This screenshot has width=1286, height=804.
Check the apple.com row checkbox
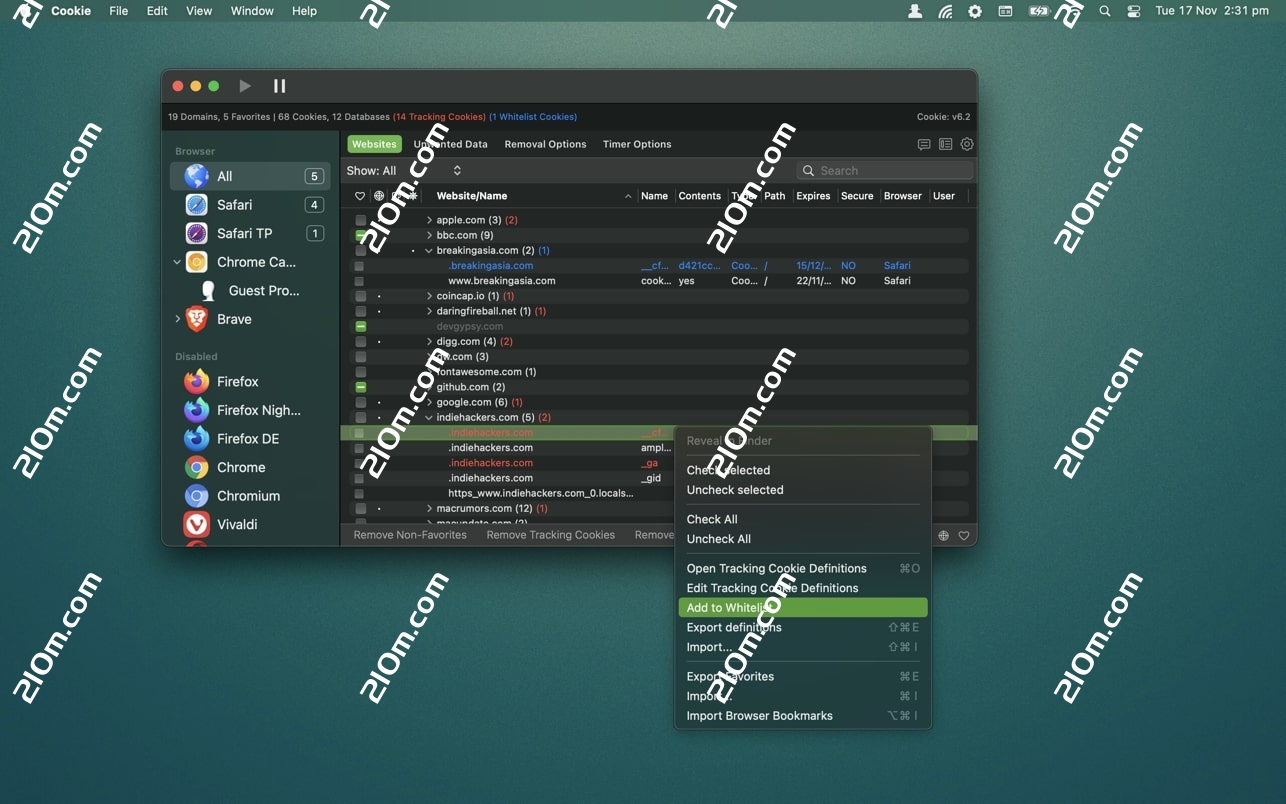tap(361, 220)
